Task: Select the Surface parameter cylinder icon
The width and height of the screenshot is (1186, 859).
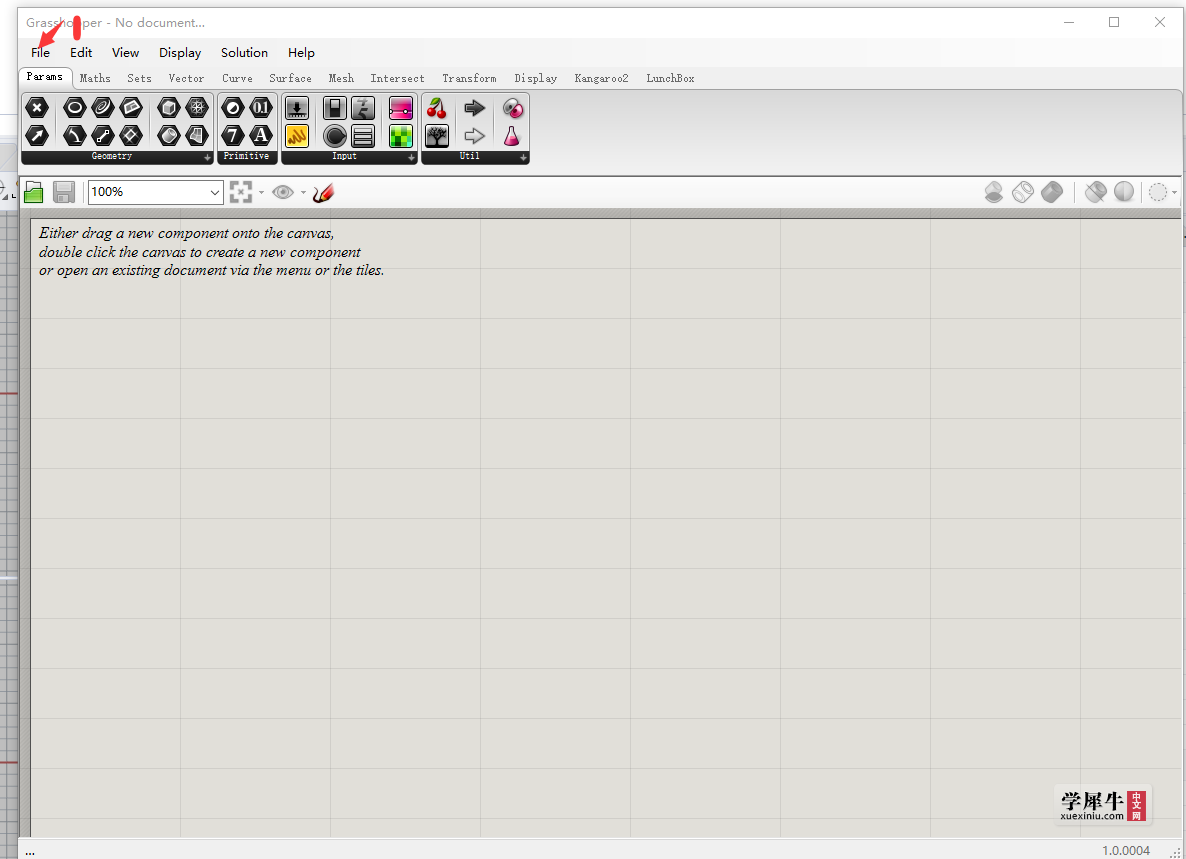Action: pyautogui.click(x=169, y=135)
